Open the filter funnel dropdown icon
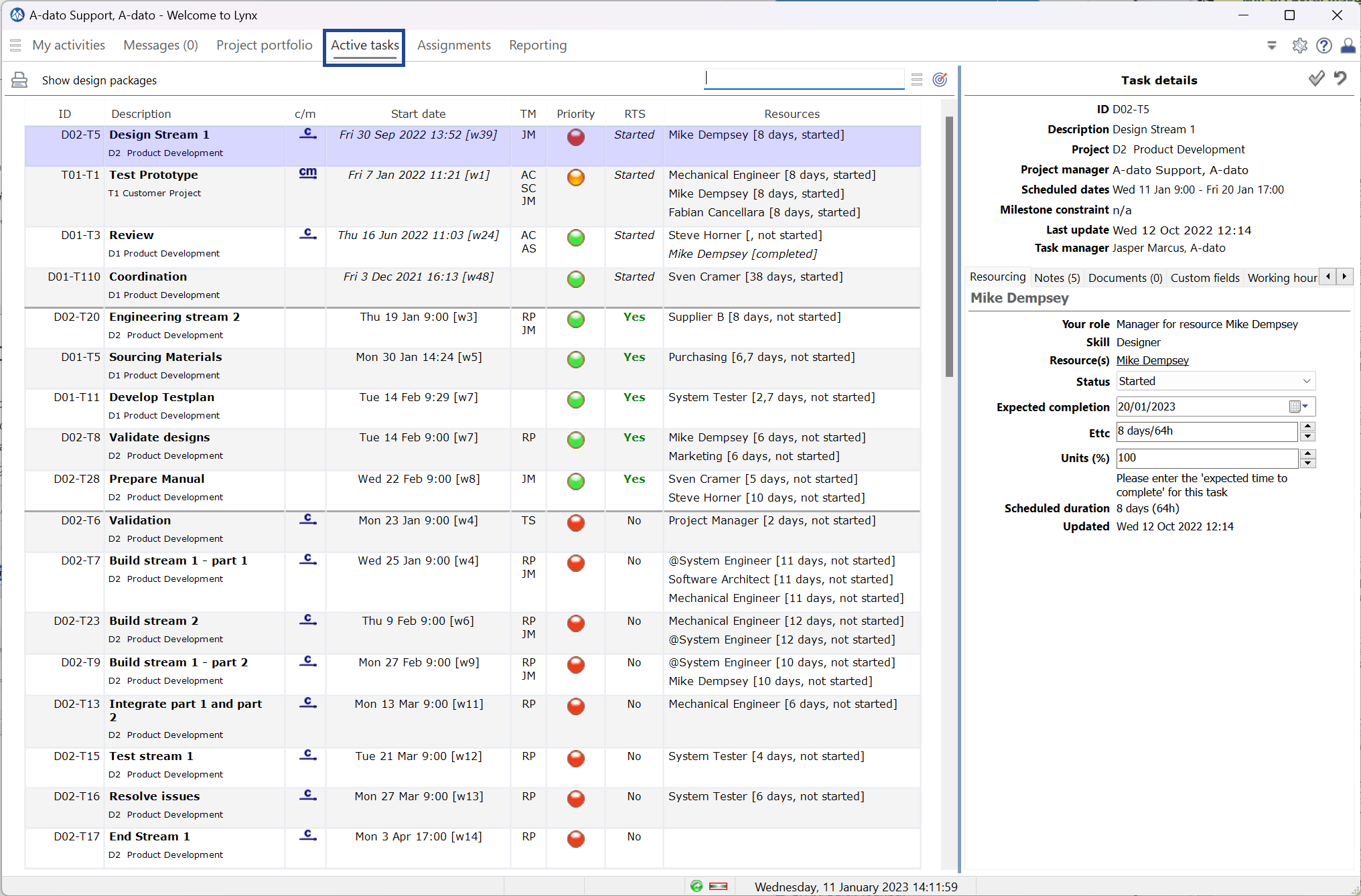 (1271, 46)
